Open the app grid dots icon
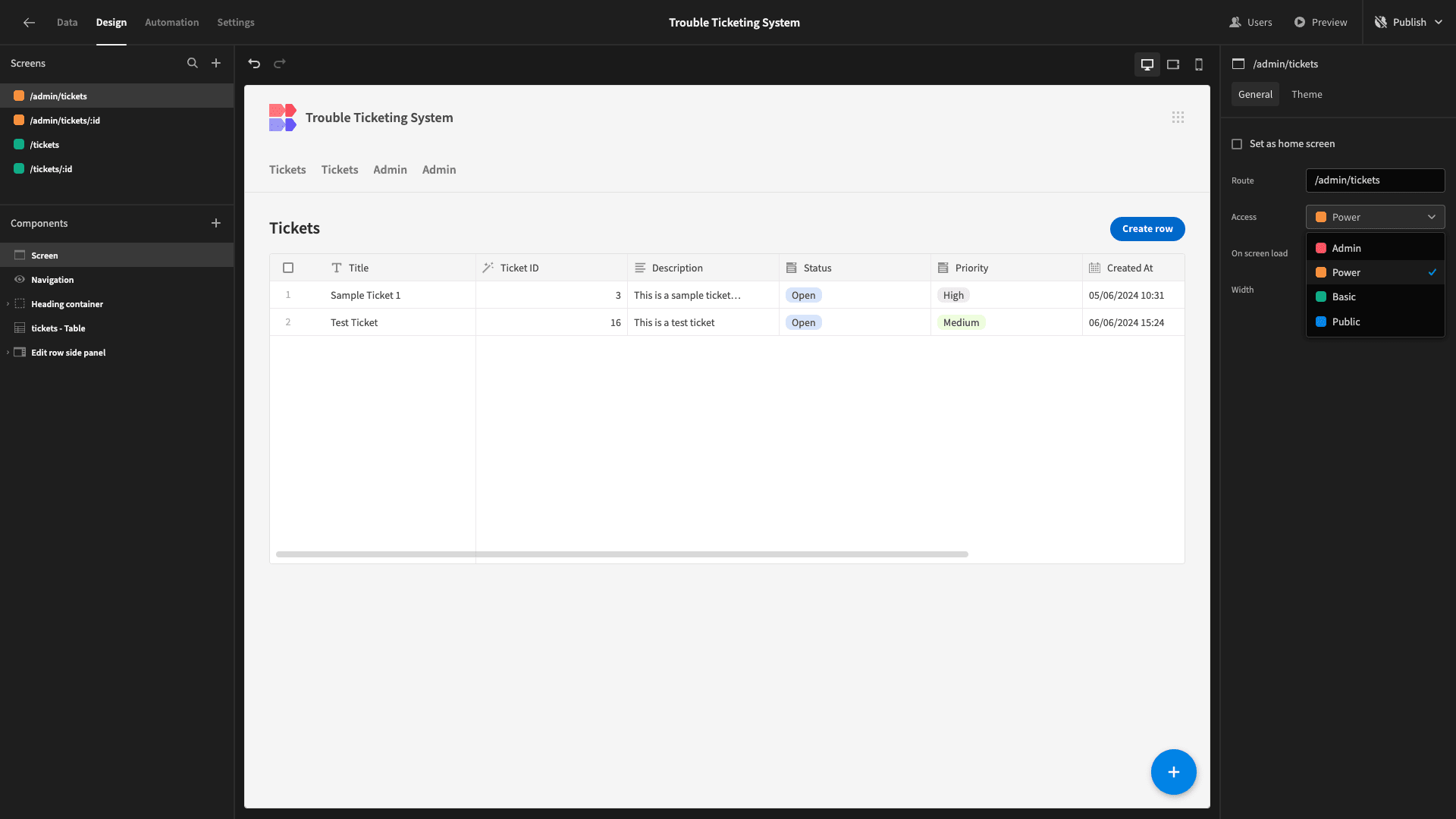 (x=1178, y=118)
